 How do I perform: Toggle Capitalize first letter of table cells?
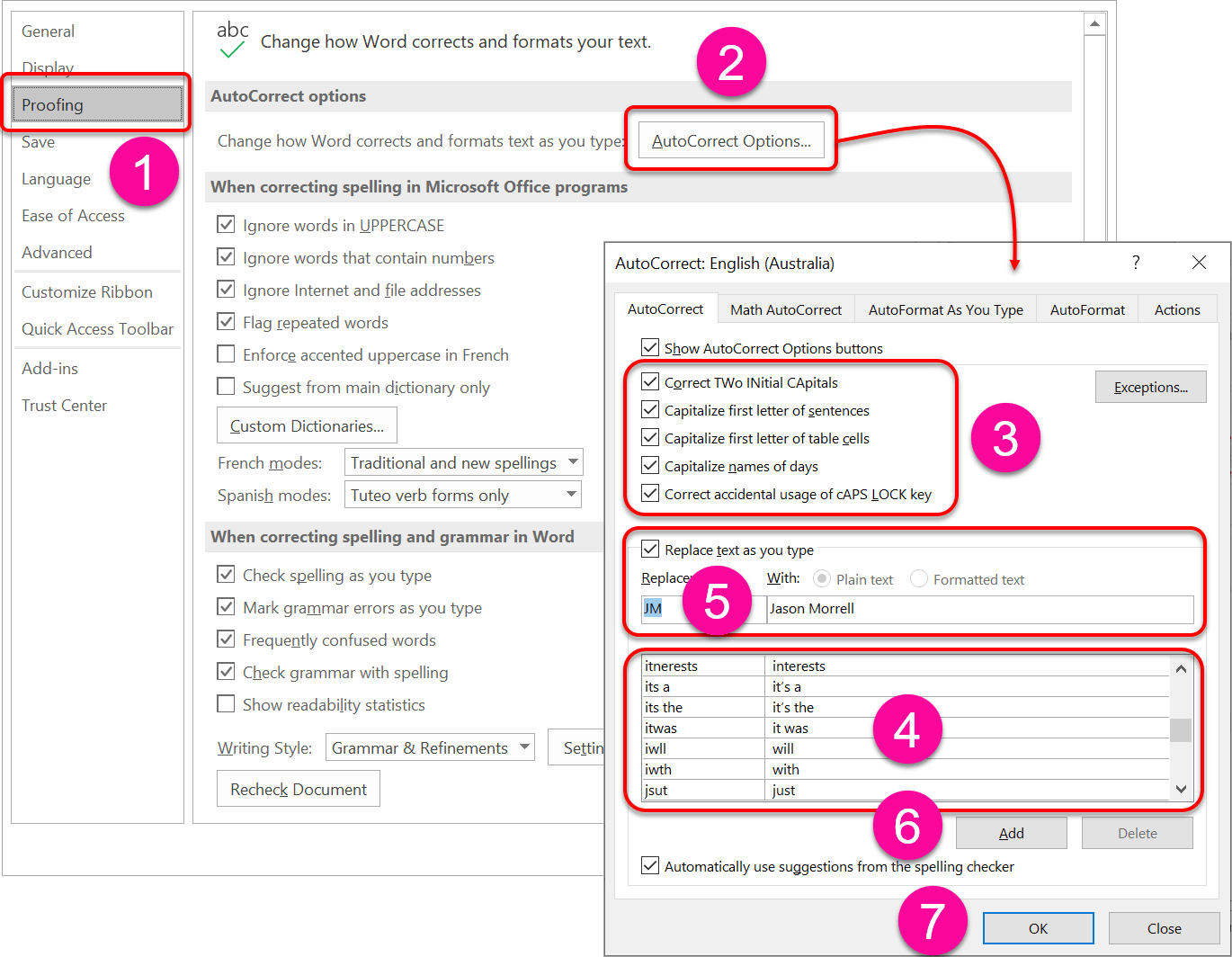click(650, 438)
